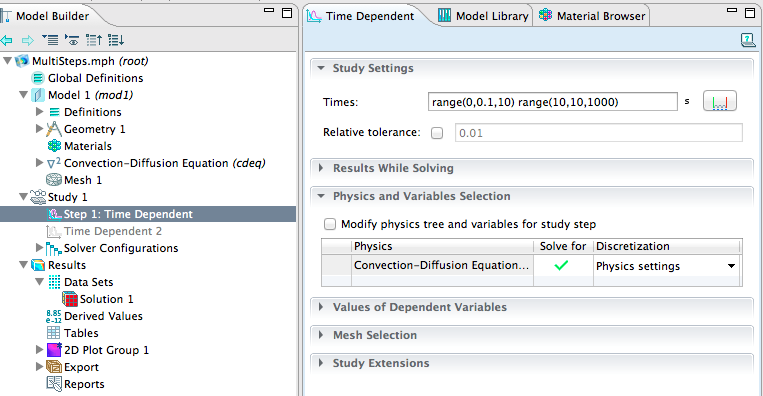Toggle the Solve for green checkmark
Image resolution: width=763 pixels, height=396 pixels.
pos(561,266)
